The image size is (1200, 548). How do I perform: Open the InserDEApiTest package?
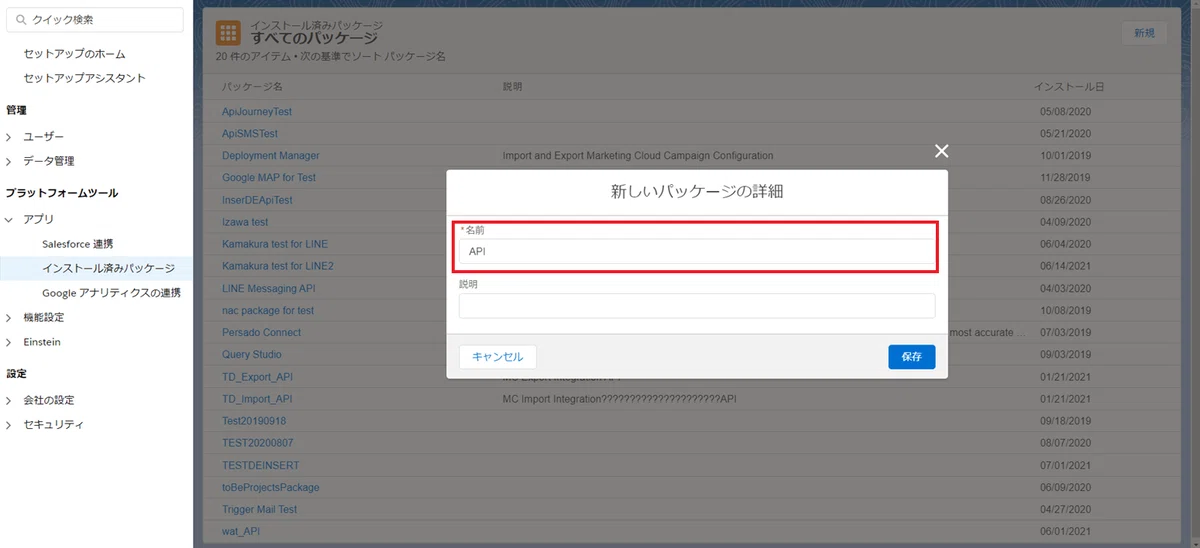[257, 200]
